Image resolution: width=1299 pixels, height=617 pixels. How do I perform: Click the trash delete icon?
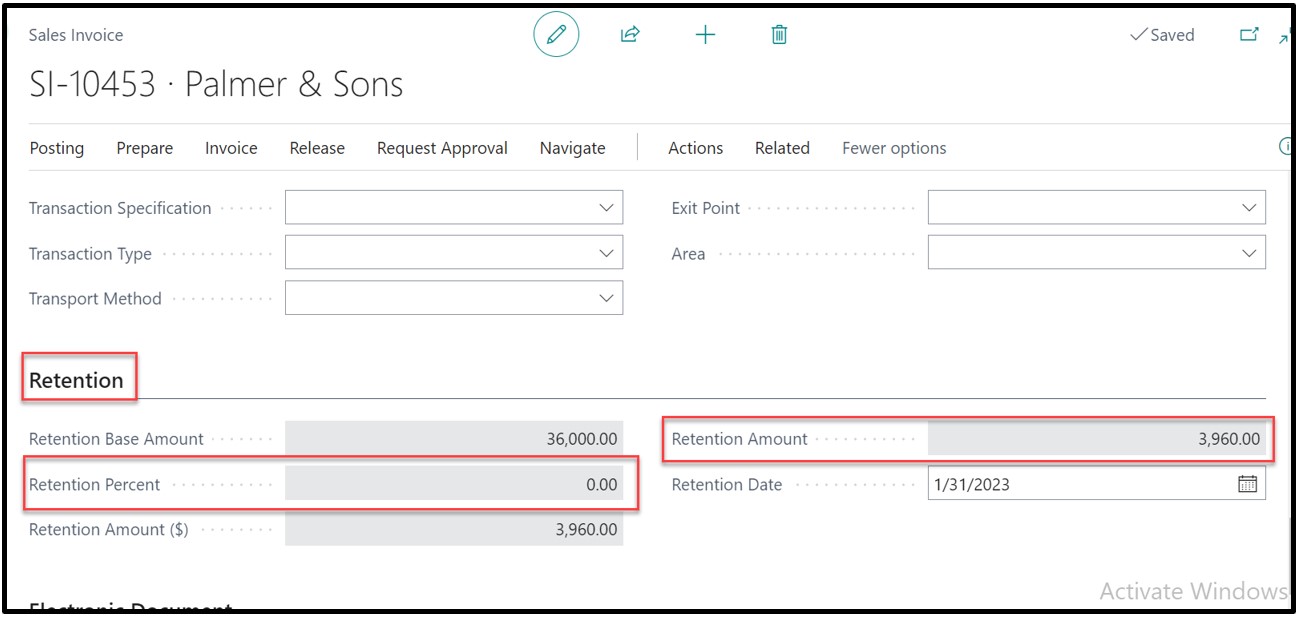tap(779, 35)
